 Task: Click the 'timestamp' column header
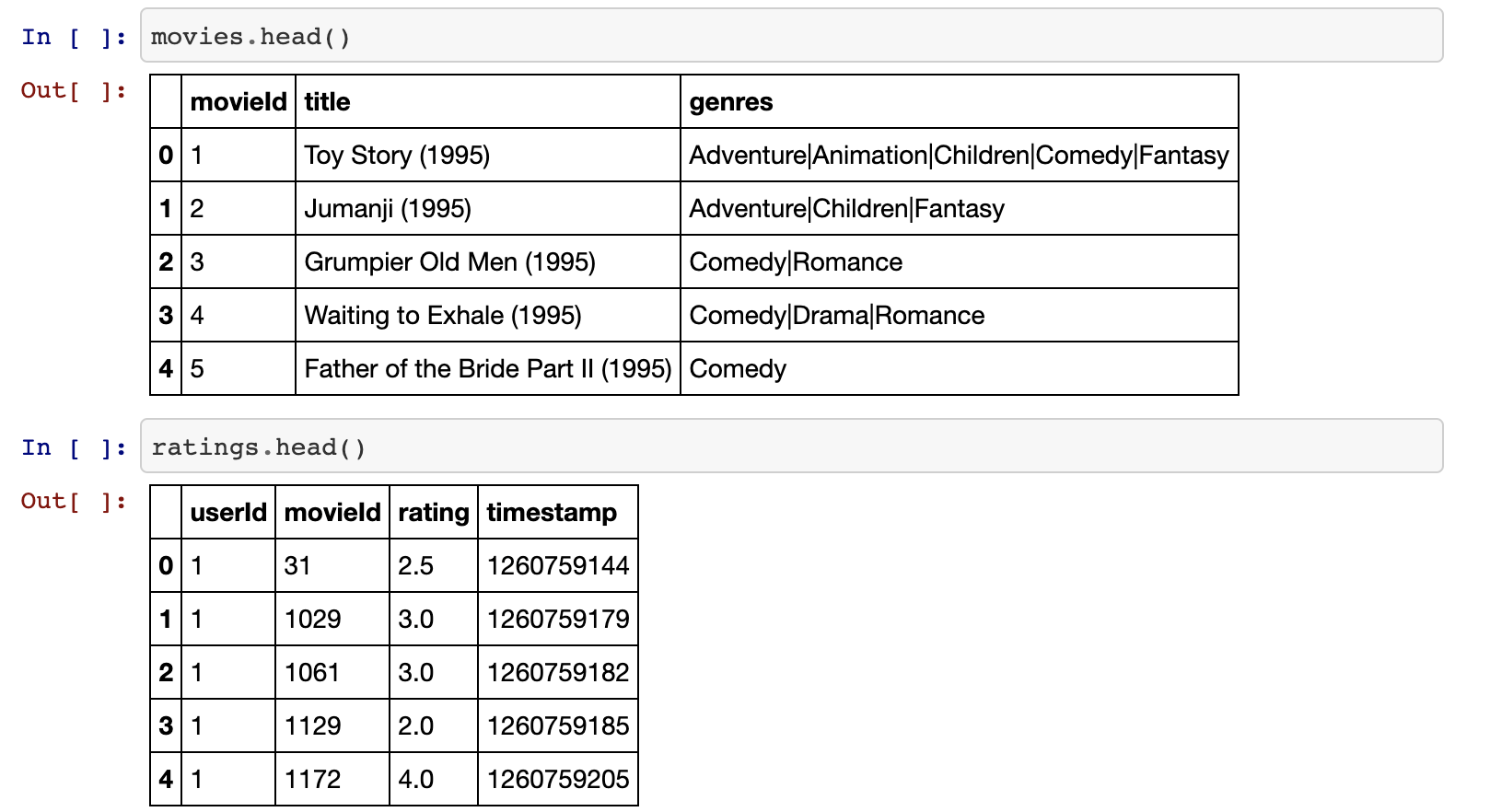(x=552, y=513)
